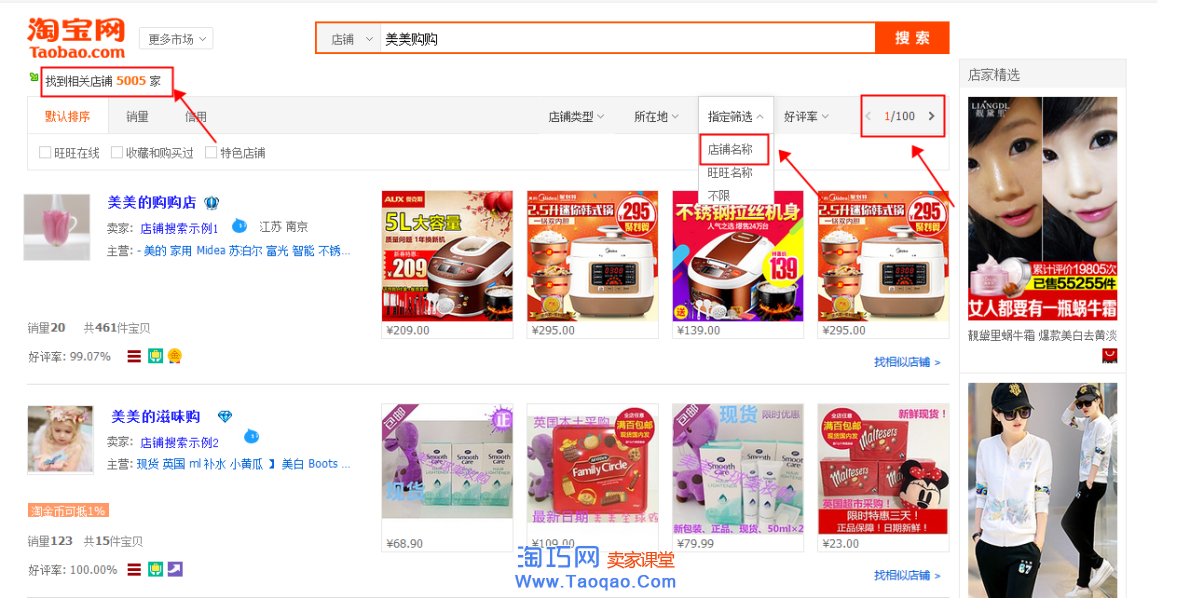
Task: Open the ¥209.00 rice cooker thumbnail
Action: pos(447,257)
